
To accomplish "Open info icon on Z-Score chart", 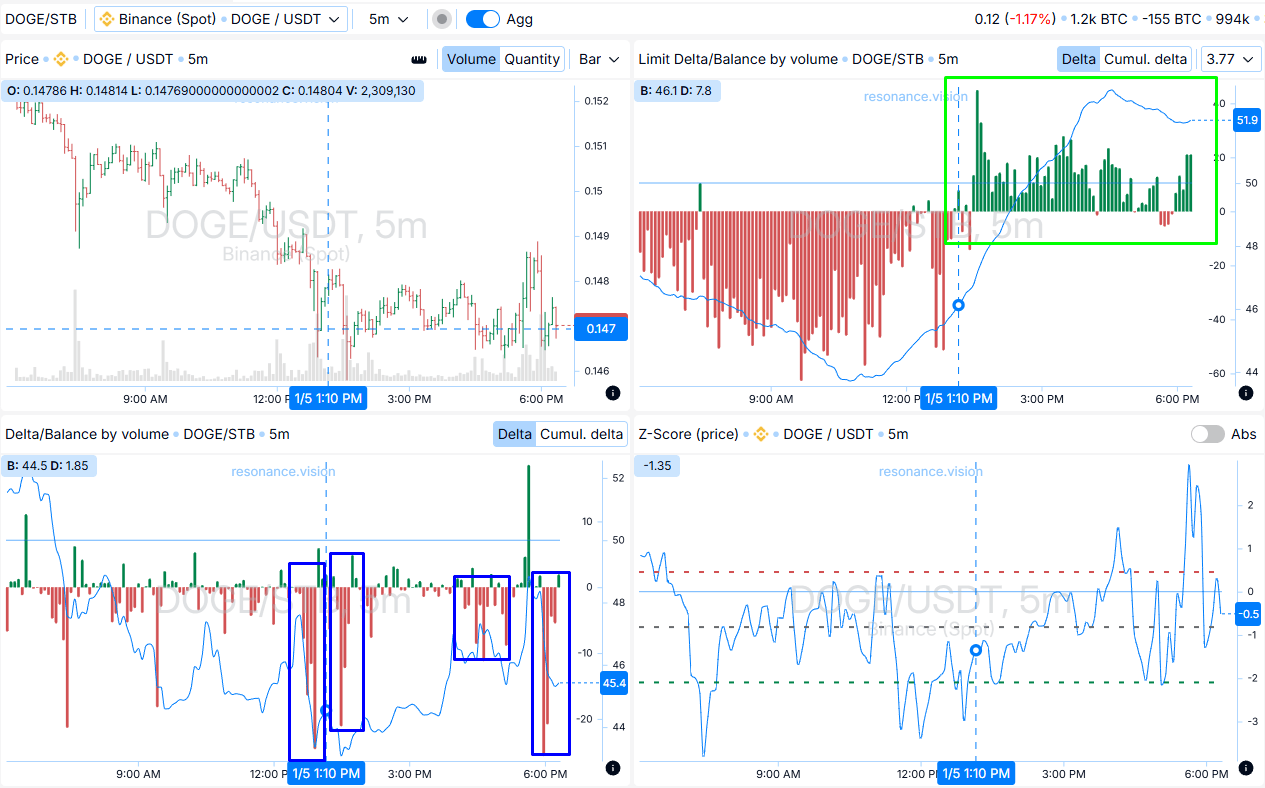I will click(1246, 768).
